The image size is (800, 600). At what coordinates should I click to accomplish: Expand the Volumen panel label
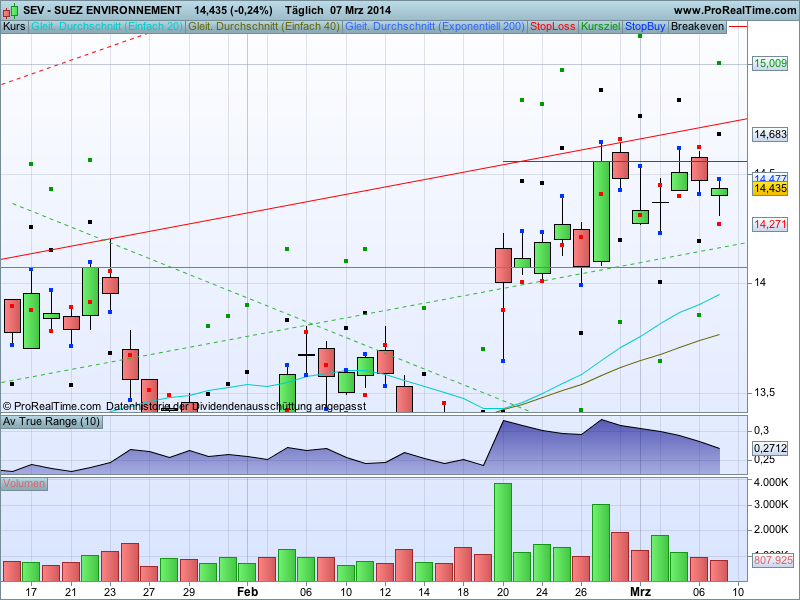24,484
